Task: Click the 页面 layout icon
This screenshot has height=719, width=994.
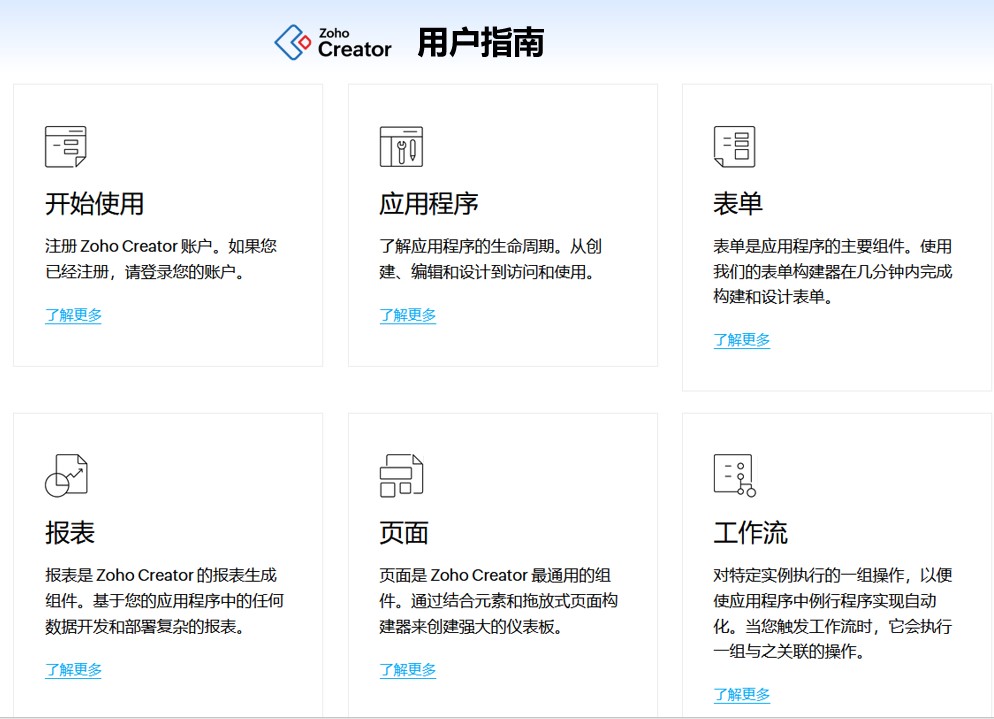Action: coord(401,476)
